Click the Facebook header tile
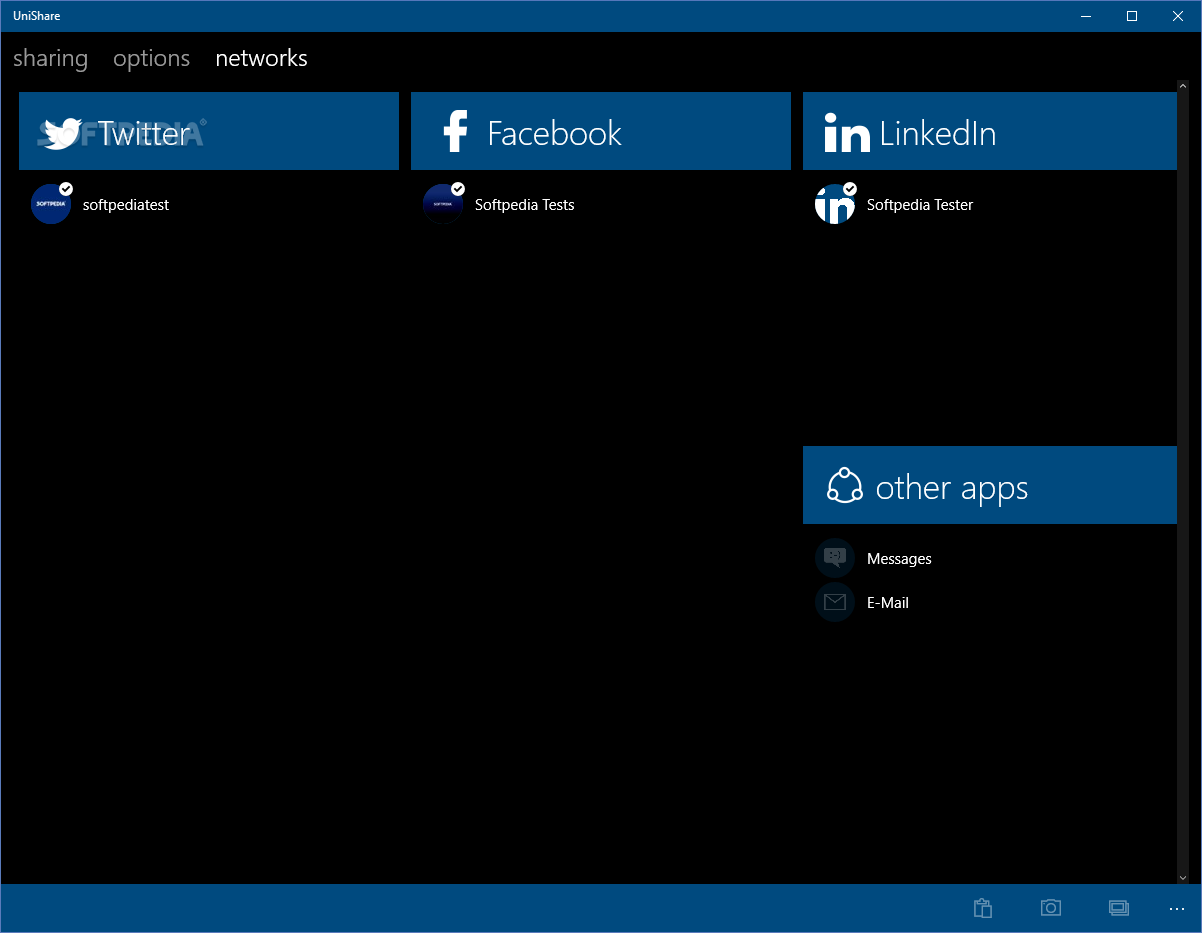 click(x=601, y=131)
